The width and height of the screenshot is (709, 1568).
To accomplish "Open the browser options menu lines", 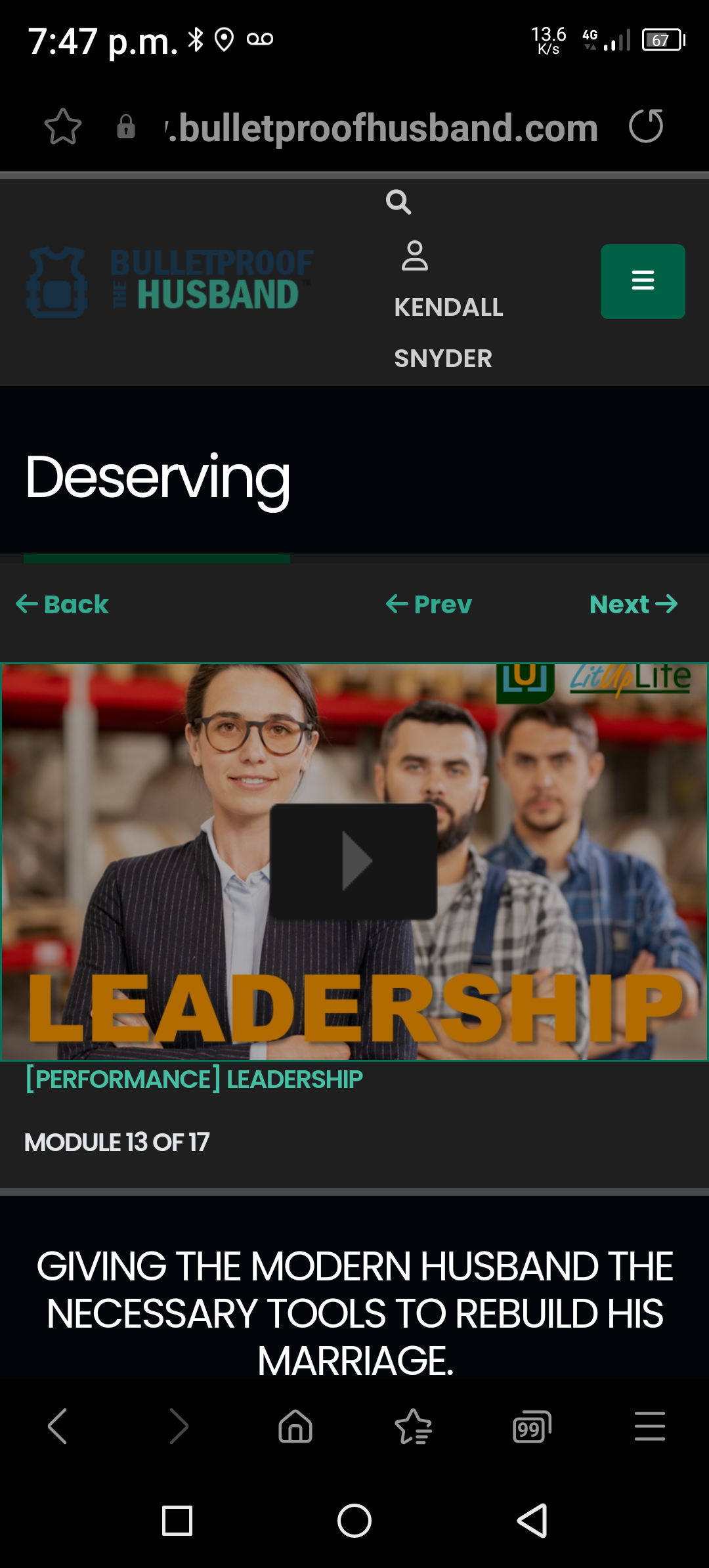I will 650,1426.
